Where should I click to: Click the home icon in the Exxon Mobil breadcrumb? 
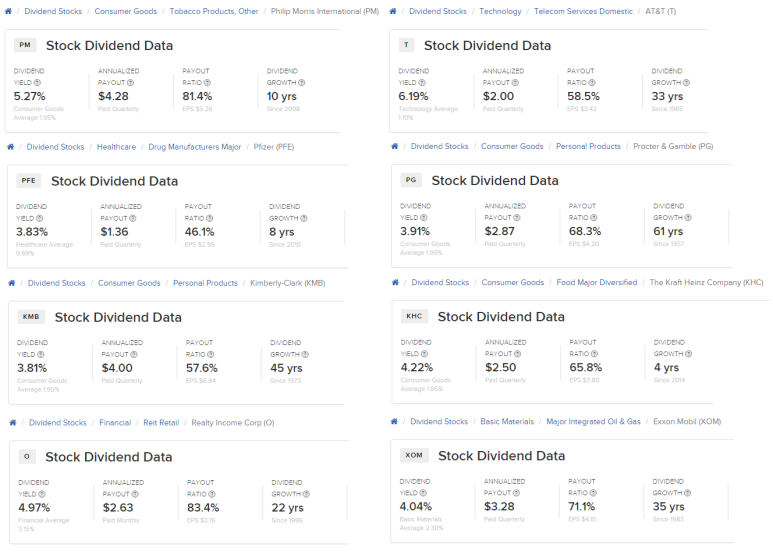(394, 421)
